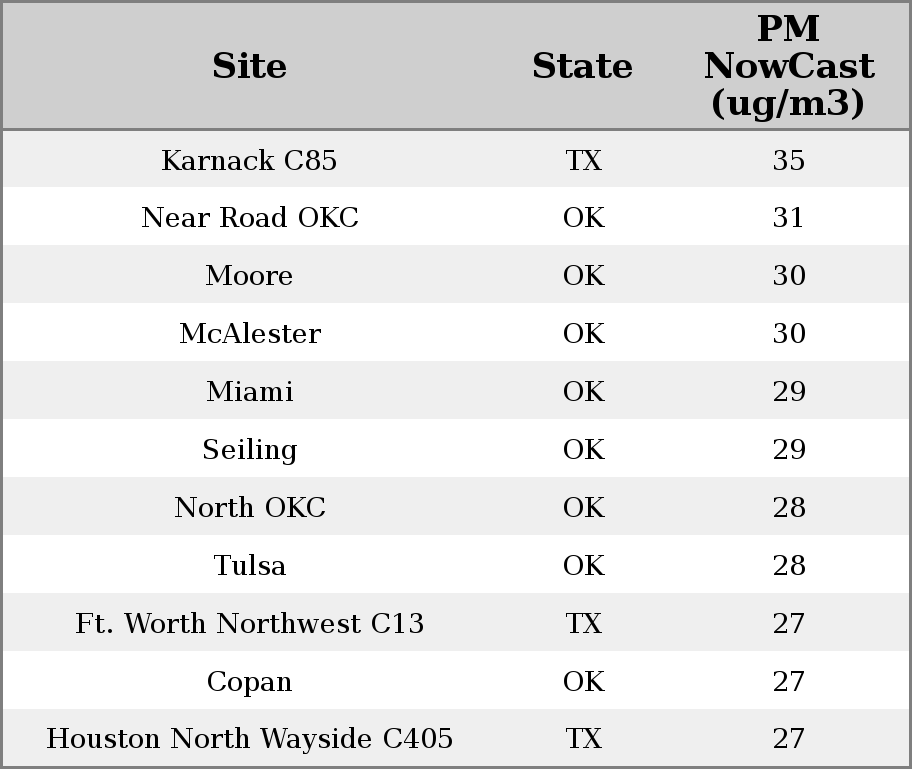
Task: Select the North OKC site cell
Action: coord(250,508)
